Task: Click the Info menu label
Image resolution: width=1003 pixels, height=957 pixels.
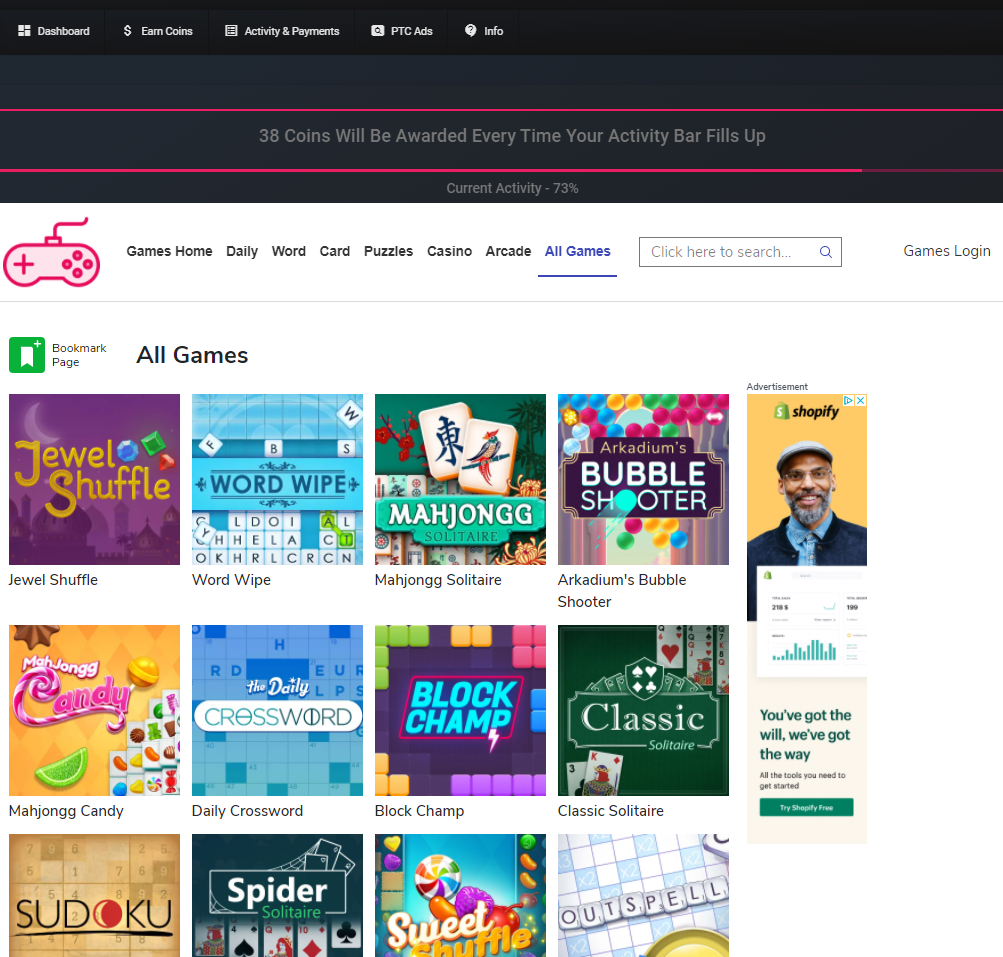Action: 493,31
